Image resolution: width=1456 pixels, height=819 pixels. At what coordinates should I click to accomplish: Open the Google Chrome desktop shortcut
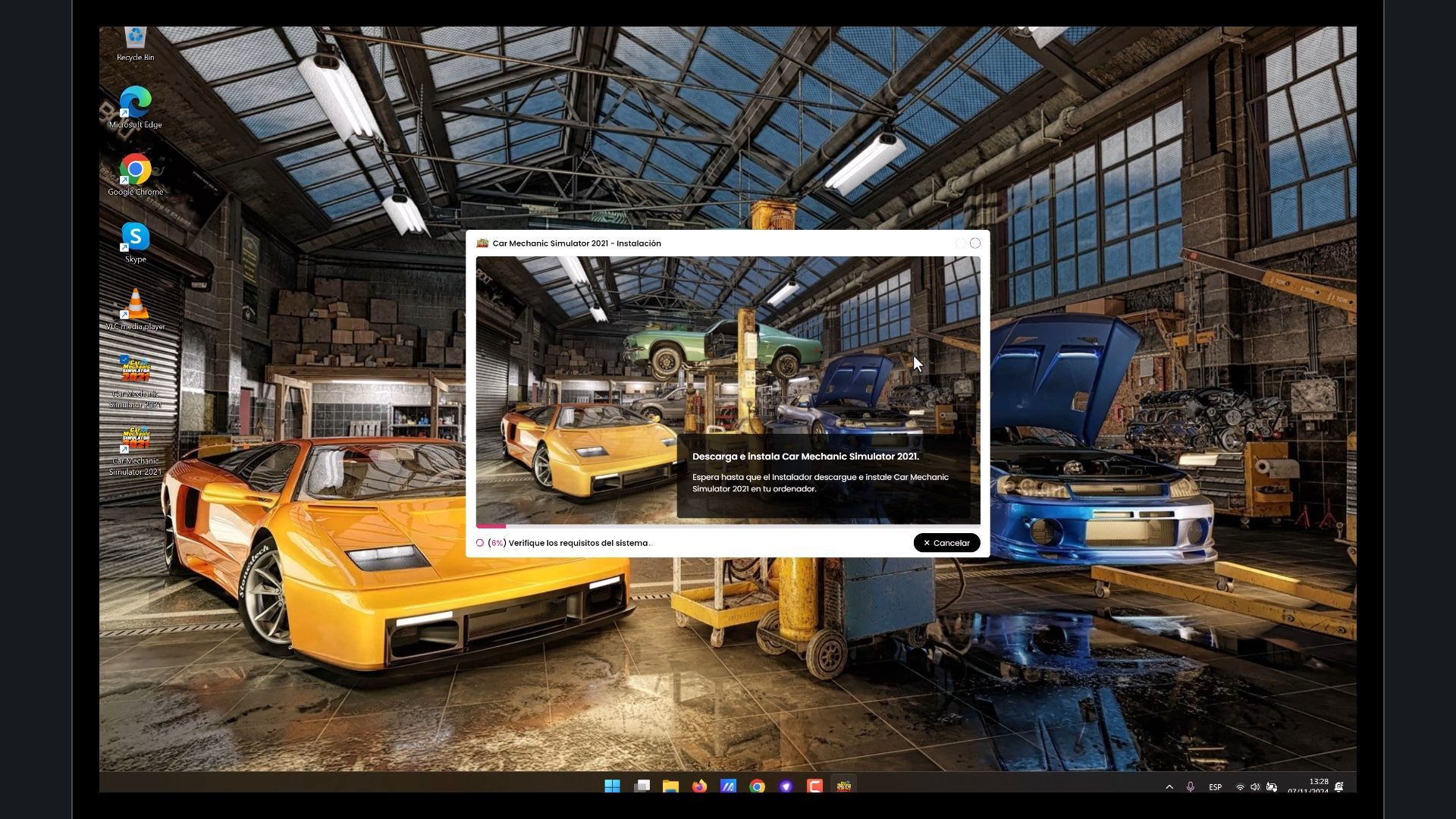click(x=135, y=175)
